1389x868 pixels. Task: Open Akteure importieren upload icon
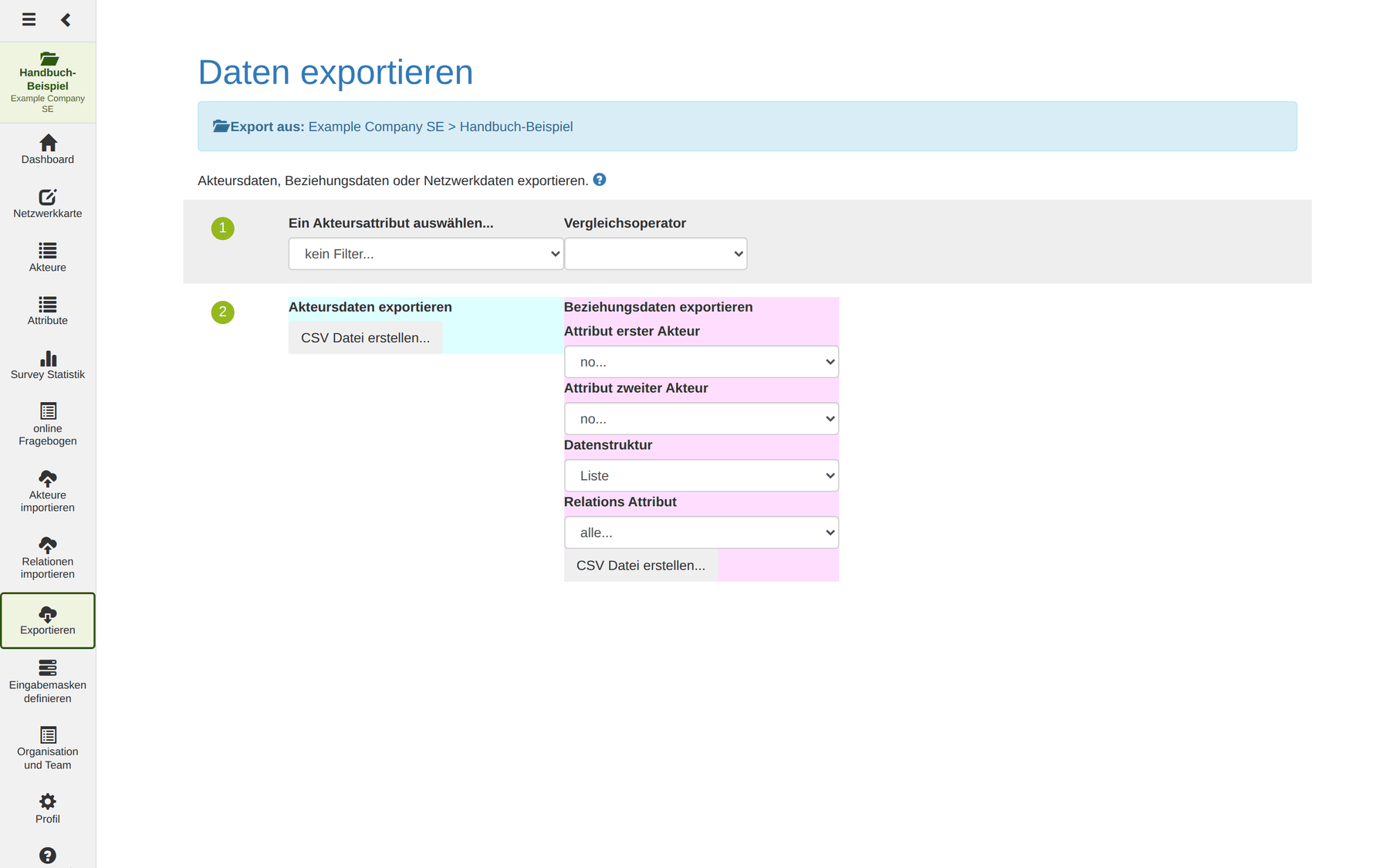(x=48, y=478)
